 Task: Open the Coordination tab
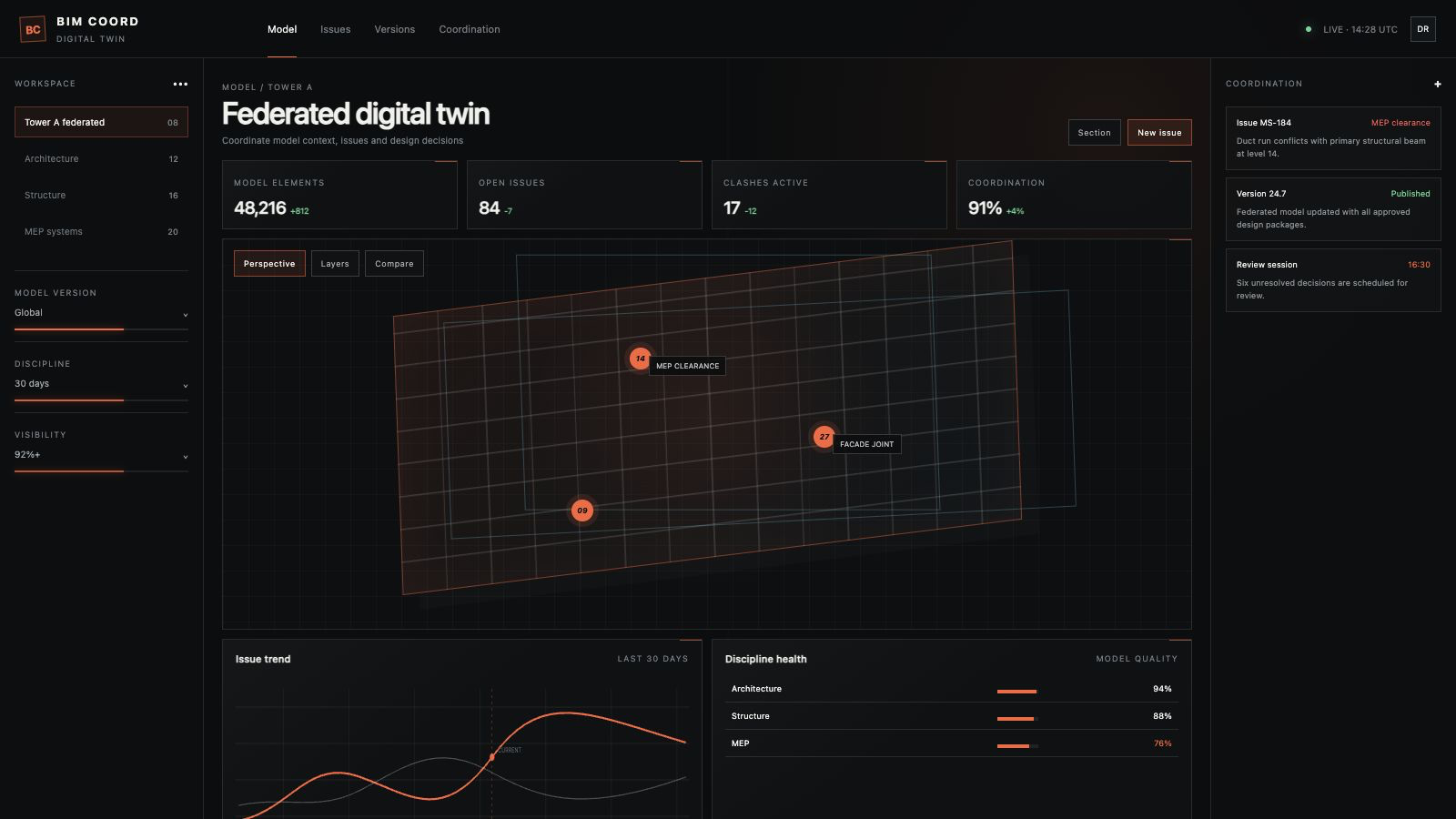coord(470,29)
